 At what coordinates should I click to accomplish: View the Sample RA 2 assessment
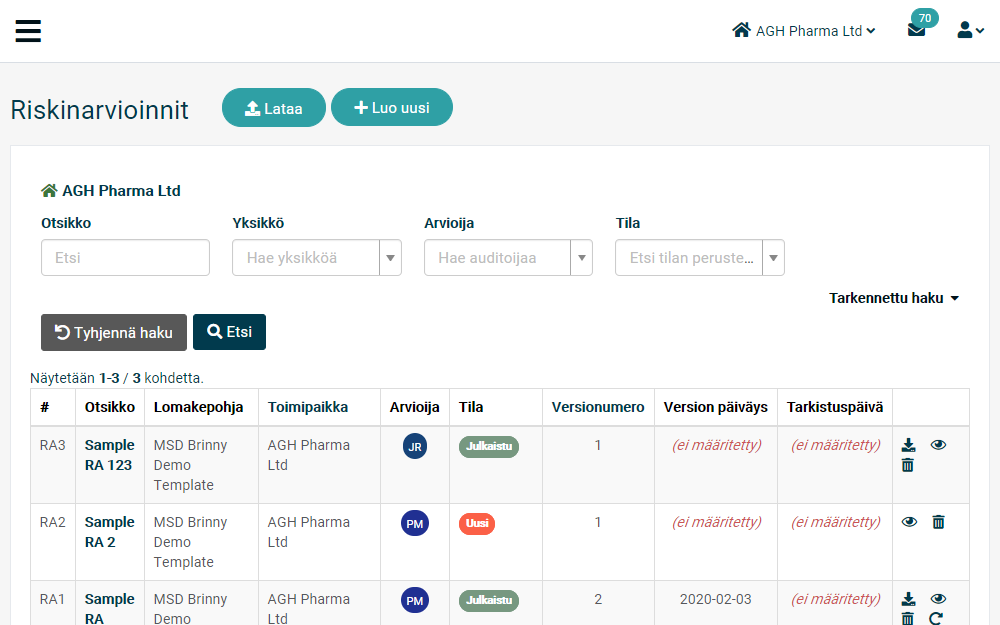tap(909, 522)
